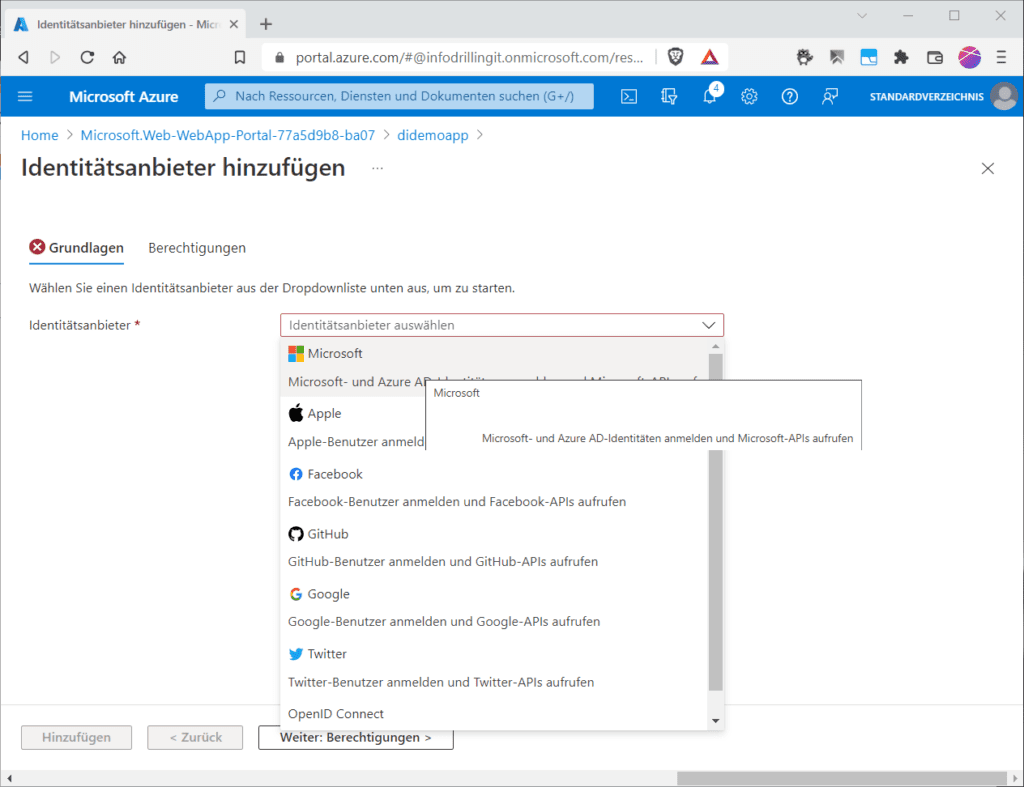Image resolution: width=1024 pixels, height=787 pixels.
Task: Click the browser forward arrow
Action: coord(55,57)
